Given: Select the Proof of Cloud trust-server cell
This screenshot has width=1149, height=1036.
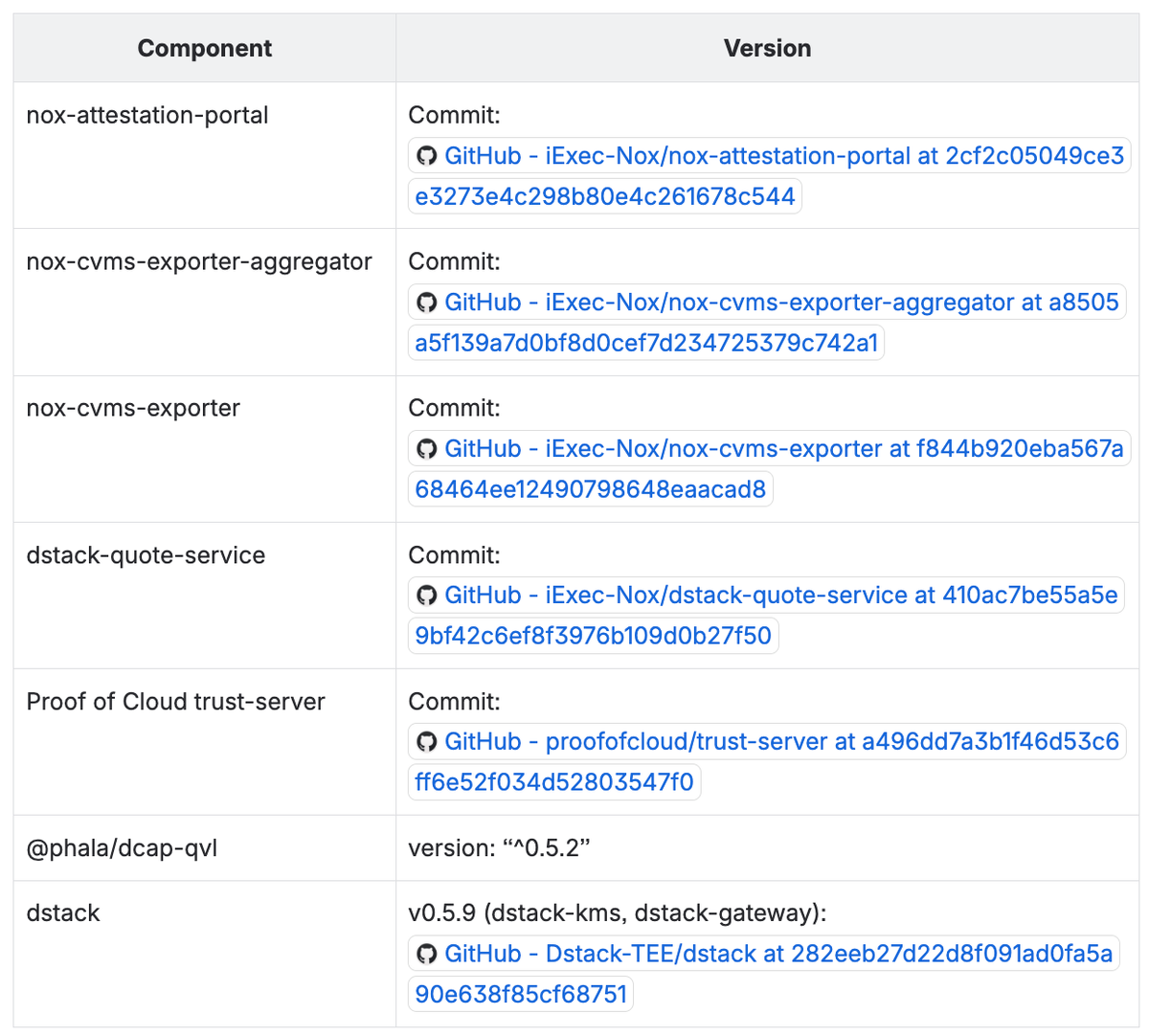Looking at the screenshot, I should pyautogui.click(x=205, y=741).
